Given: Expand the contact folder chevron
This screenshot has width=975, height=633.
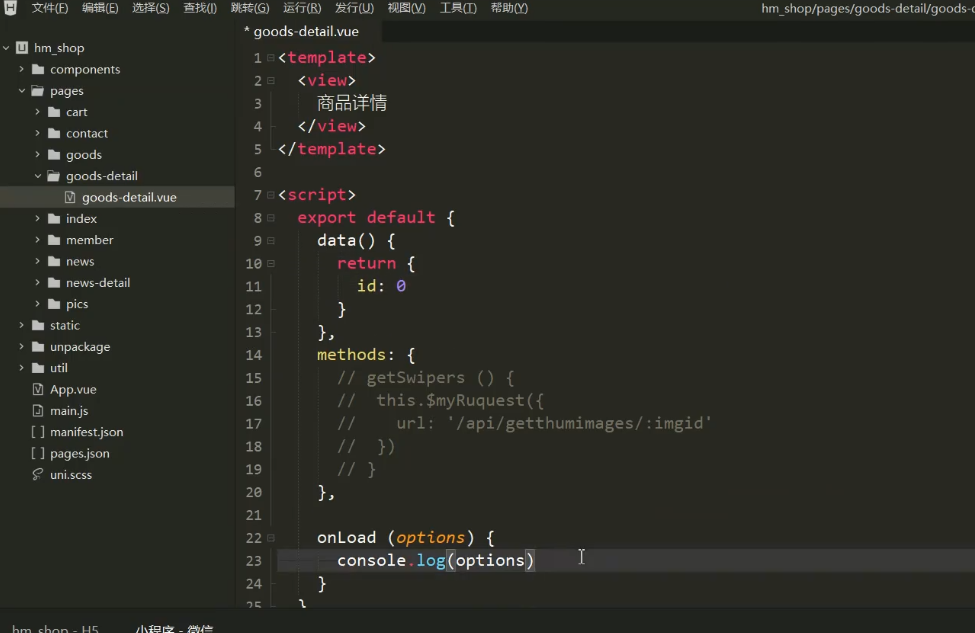Looking at the screenshot, I should (38, 133).
